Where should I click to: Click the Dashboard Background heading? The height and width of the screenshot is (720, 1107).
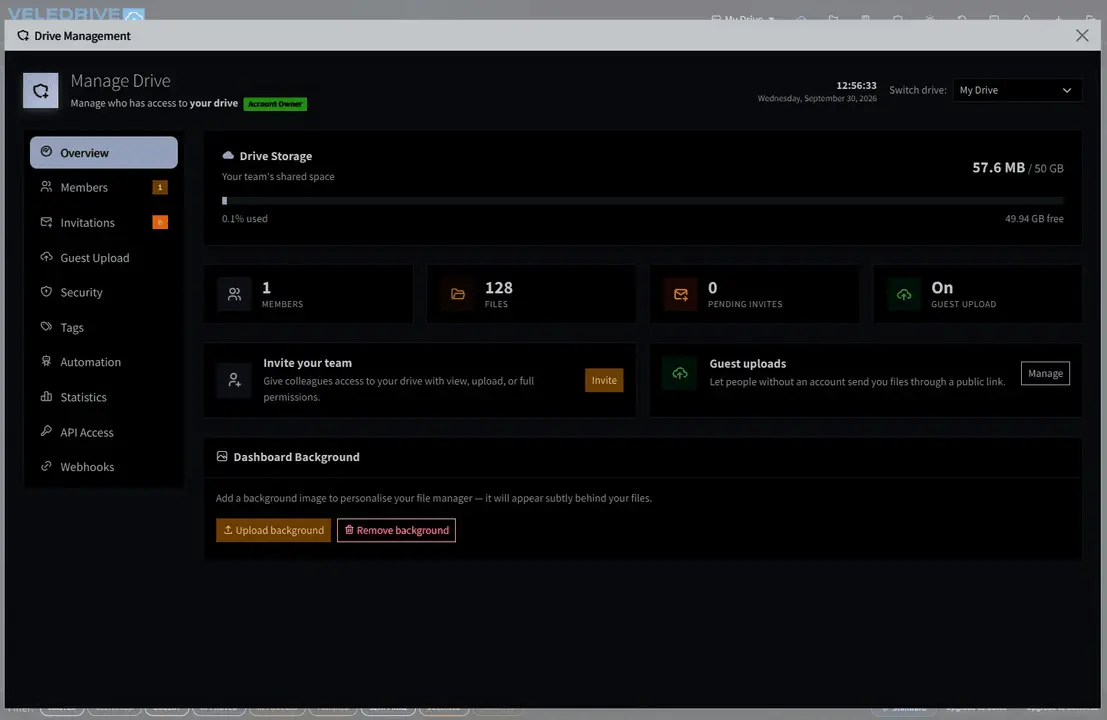click(x=297, y=457)
